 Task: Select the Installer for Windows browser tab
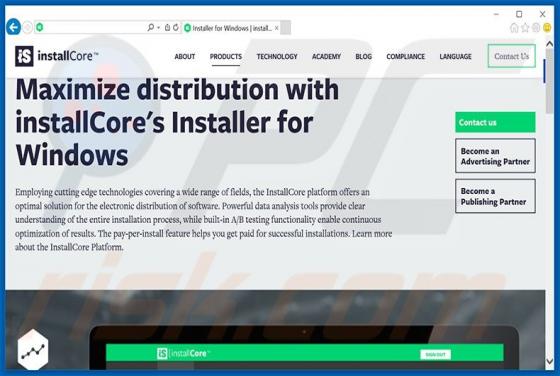point(231,28)
